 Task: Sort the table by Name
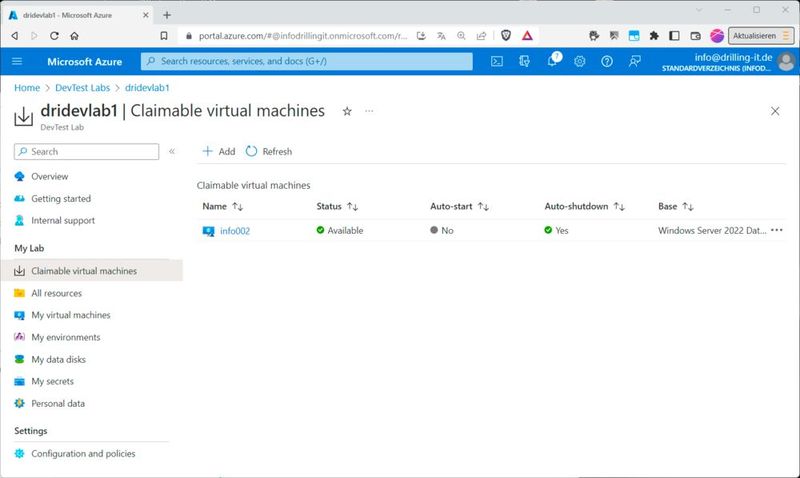[222, 206]
